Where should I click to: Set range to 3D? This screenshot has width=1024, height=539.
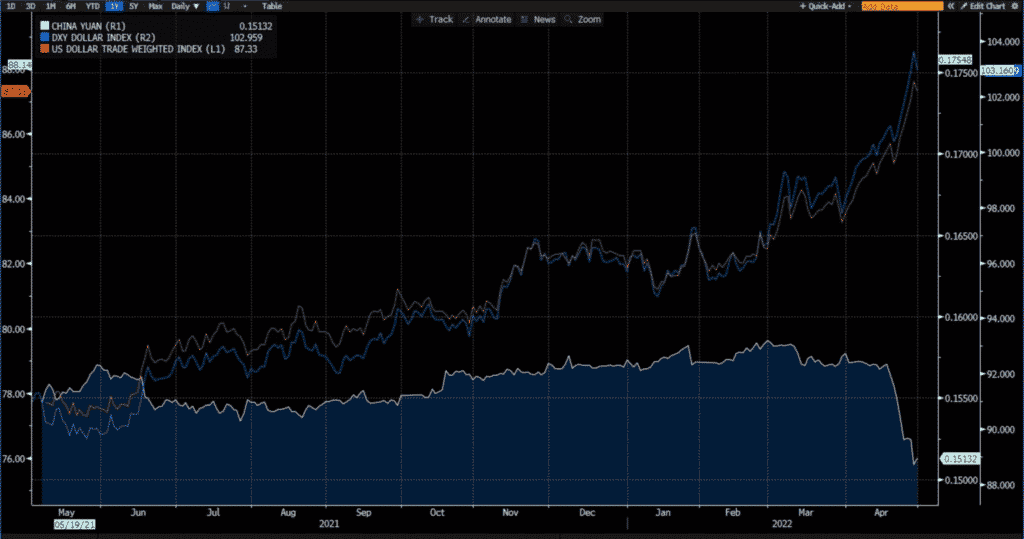tap(30, 6)
